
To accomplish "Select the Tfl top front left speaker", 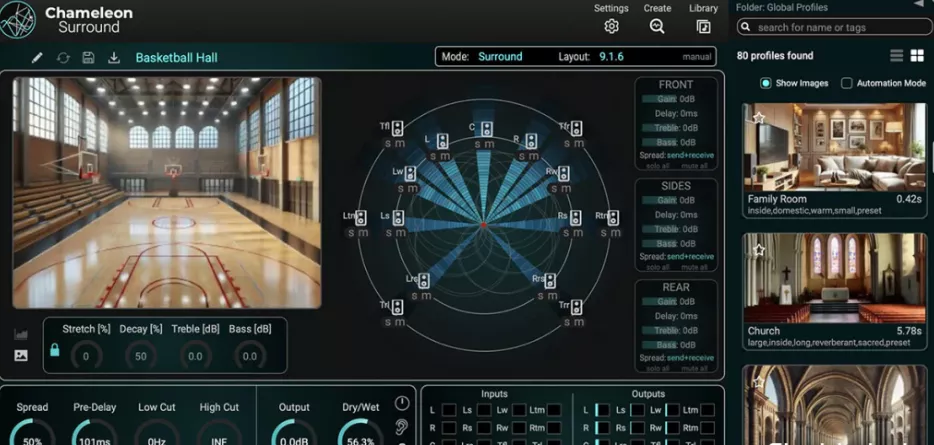I will coord(397,127).
